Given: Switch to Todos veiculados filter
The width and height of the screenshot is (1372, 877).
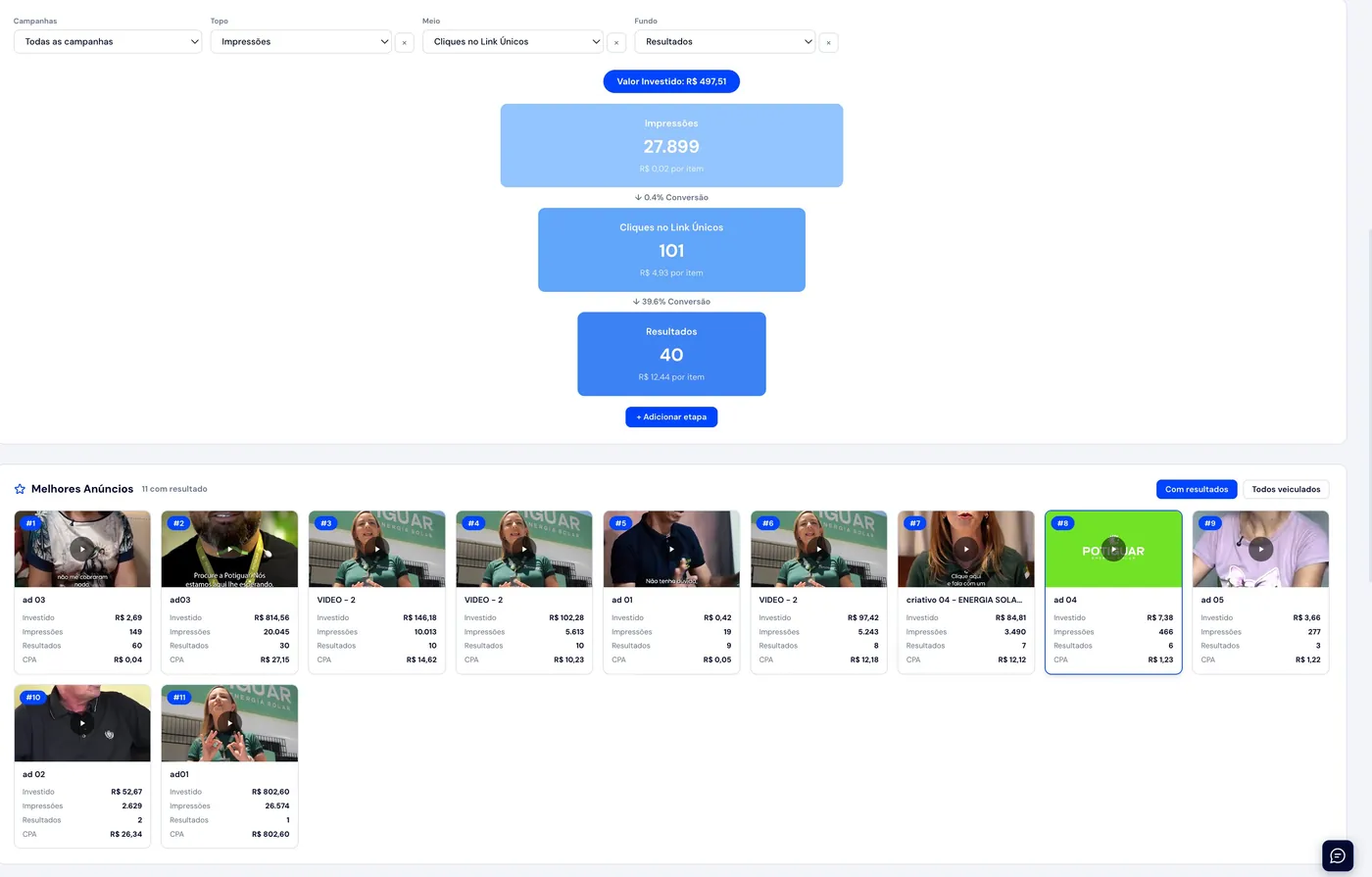Looking at the screenshot, I should [1286, 489].
